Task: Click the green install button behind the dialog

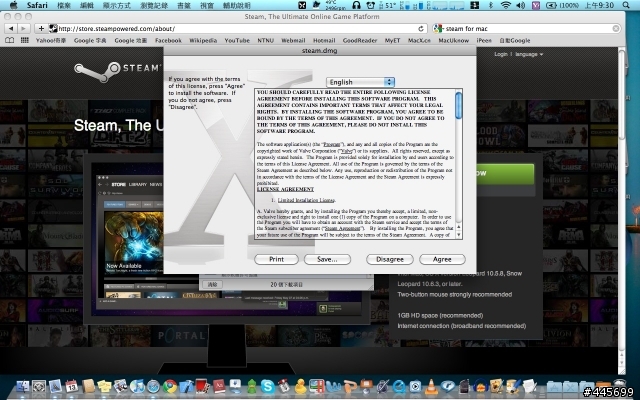Action: tap(505, 173)
